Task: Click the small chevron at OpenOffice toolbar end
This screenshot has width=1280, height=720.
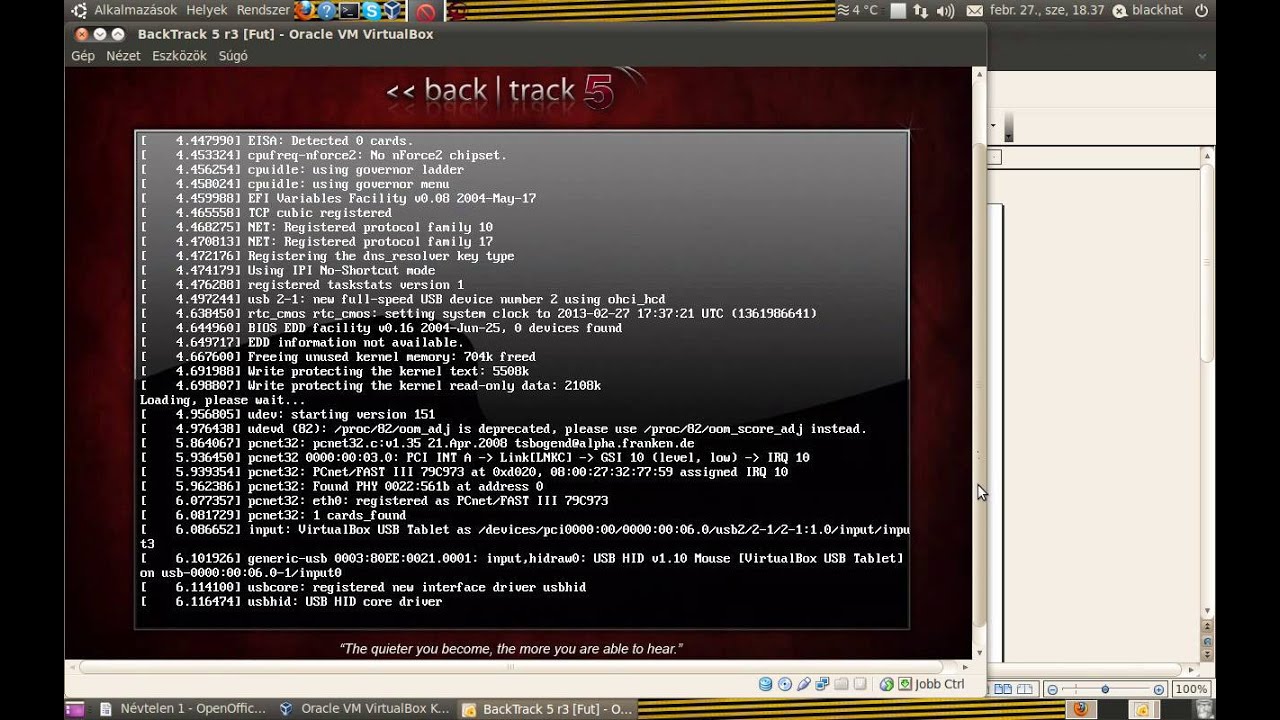Action: (x=1009, y=127)
